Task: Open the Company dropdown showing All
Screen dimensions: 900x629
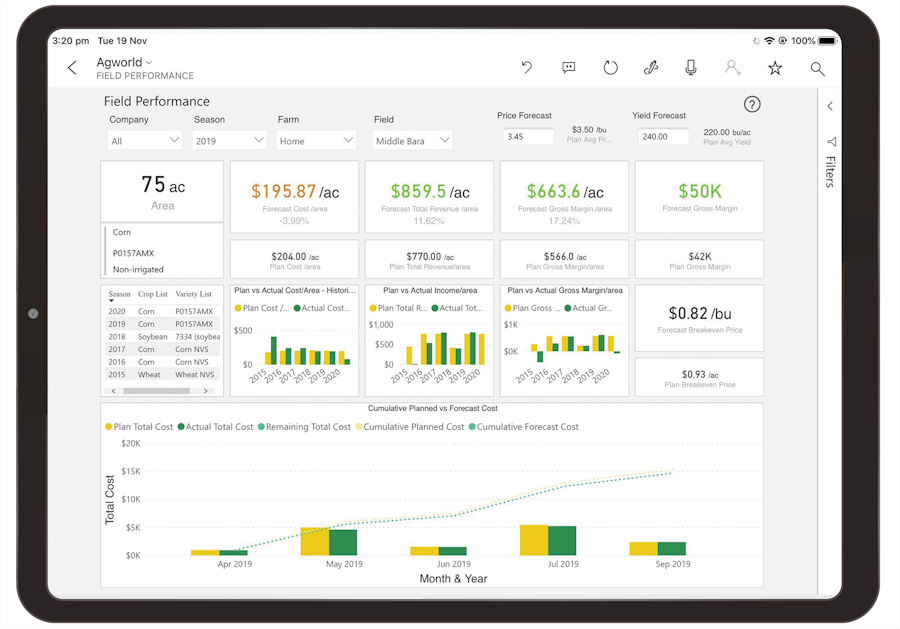Action: pyautogui.click(x=145, y=141)
